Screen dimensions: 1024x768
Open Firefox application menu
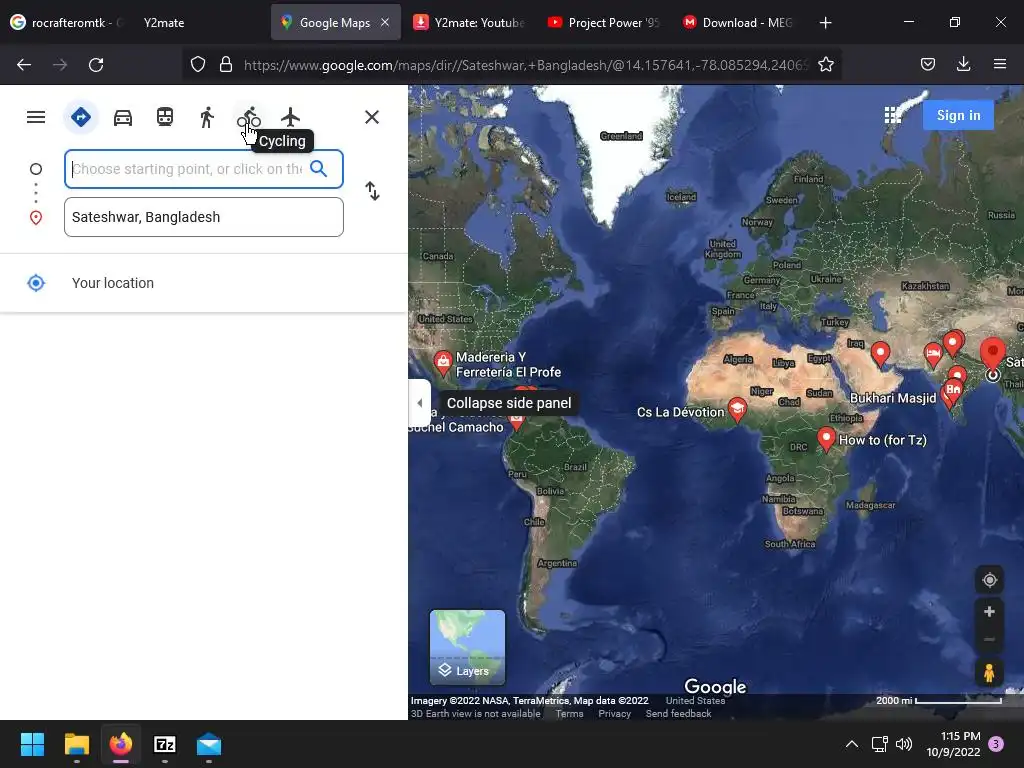point(1000,64)
